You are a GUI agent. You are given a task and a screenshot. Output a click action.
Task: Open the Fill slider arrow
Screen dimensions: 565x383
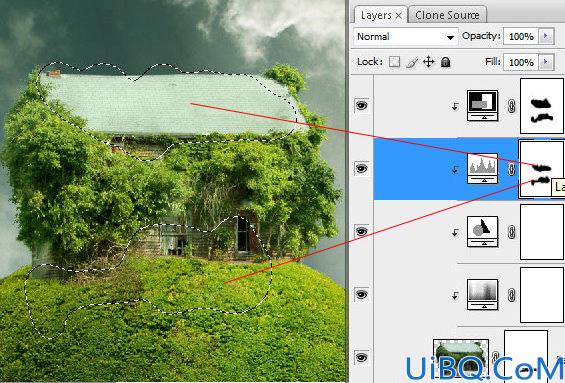(546, 62)
